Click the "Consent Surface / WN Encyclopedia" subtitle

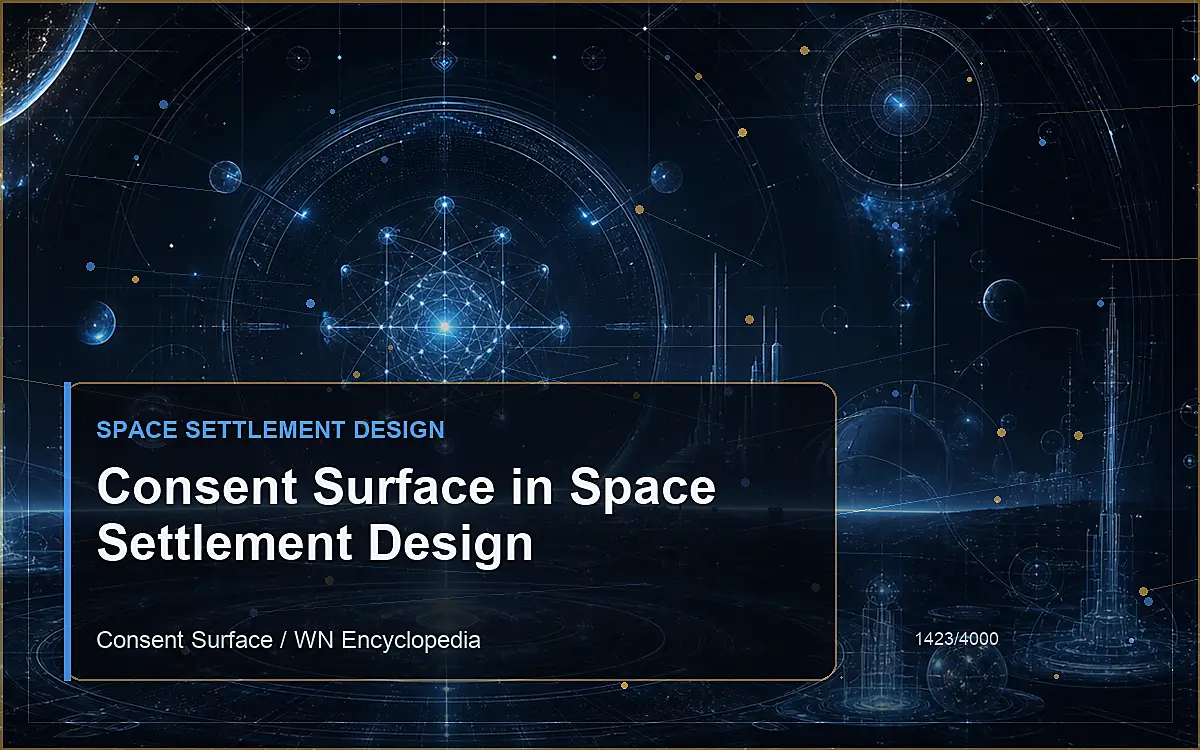pyautogui.click(x=288, y=639)
